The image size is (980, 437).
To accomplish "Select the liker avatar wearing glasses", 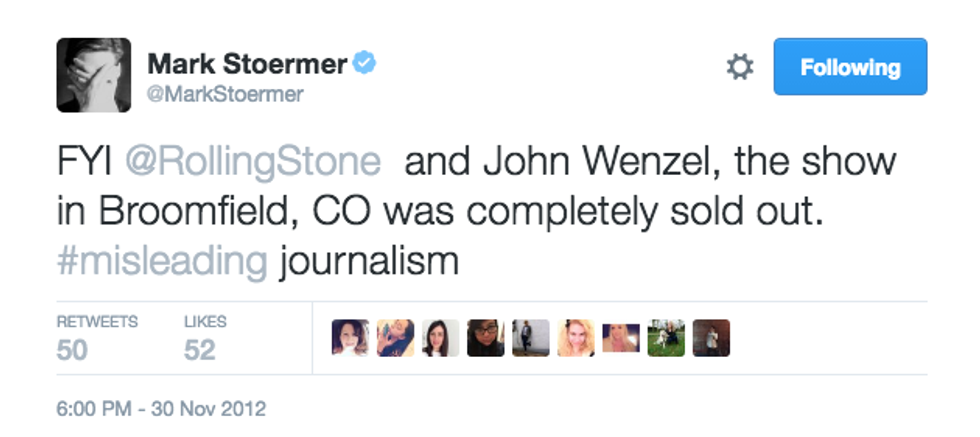I will click(x=486, y=338).
